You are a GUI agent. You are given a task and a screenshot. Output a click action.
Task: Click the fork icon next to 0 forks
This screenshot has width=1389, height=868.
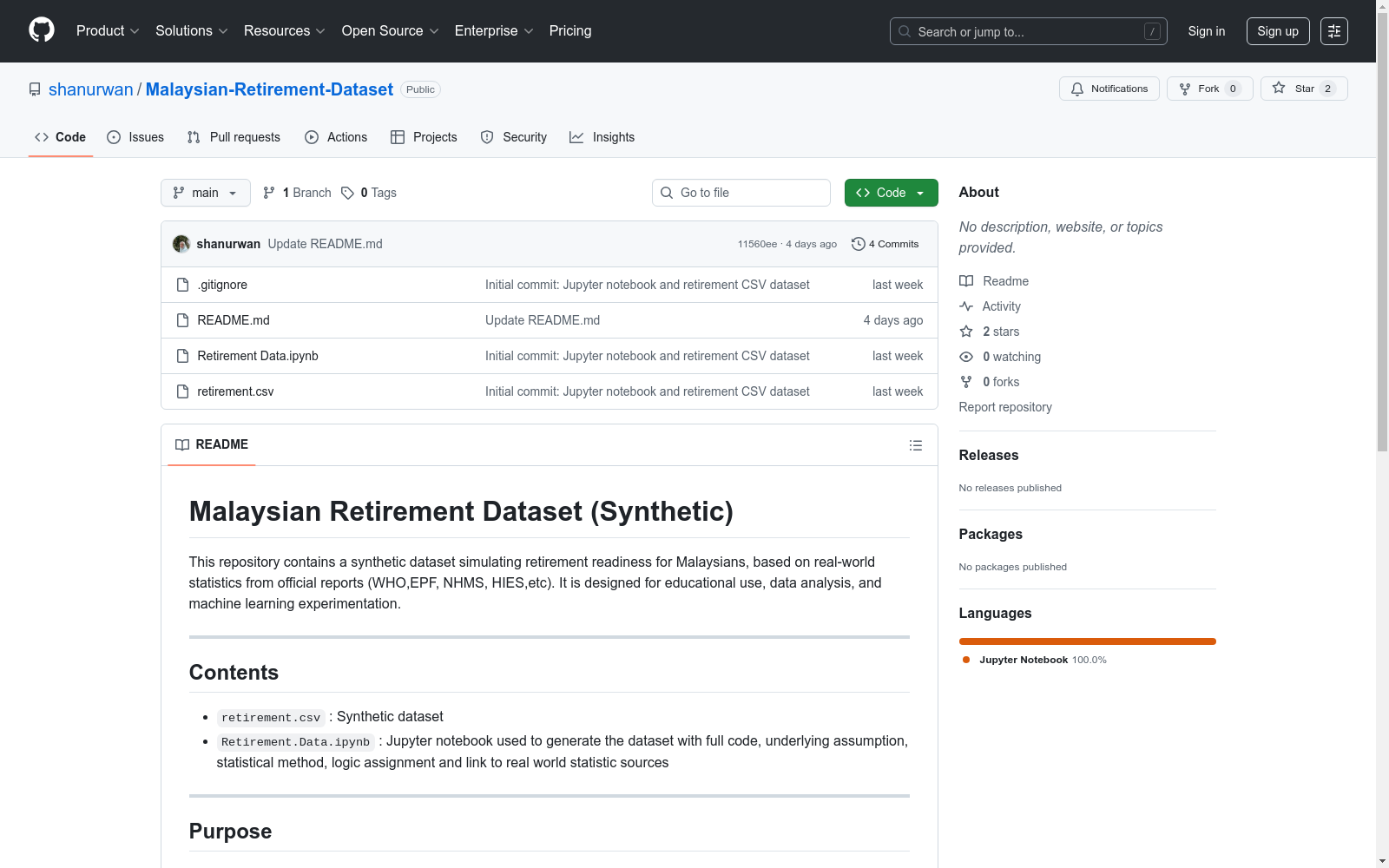click(966, 382)
